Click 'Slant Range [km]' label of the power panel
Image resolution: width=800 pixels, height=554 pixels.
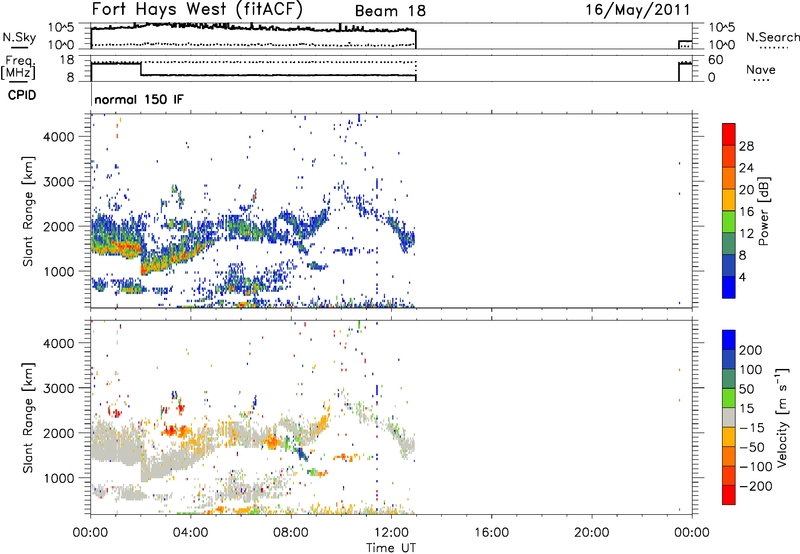28,211
